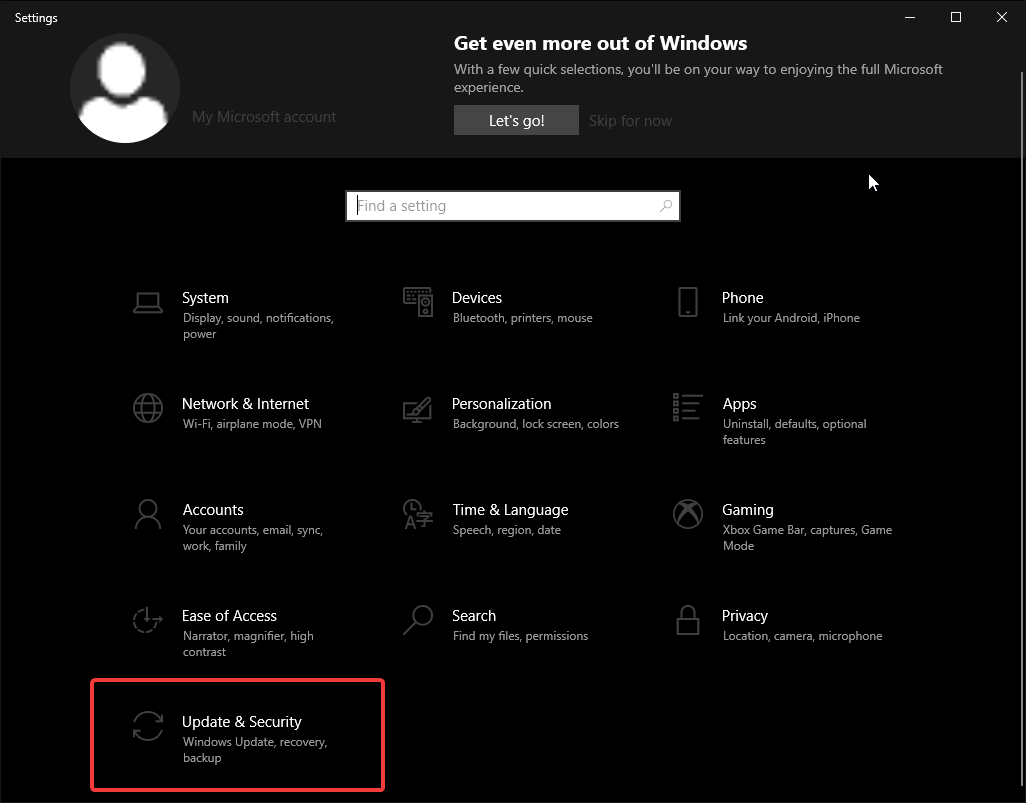Screen dimensions: 1026x803
Task: Click the search magnifier in the settings search box
Action: (x=666, y=205)
